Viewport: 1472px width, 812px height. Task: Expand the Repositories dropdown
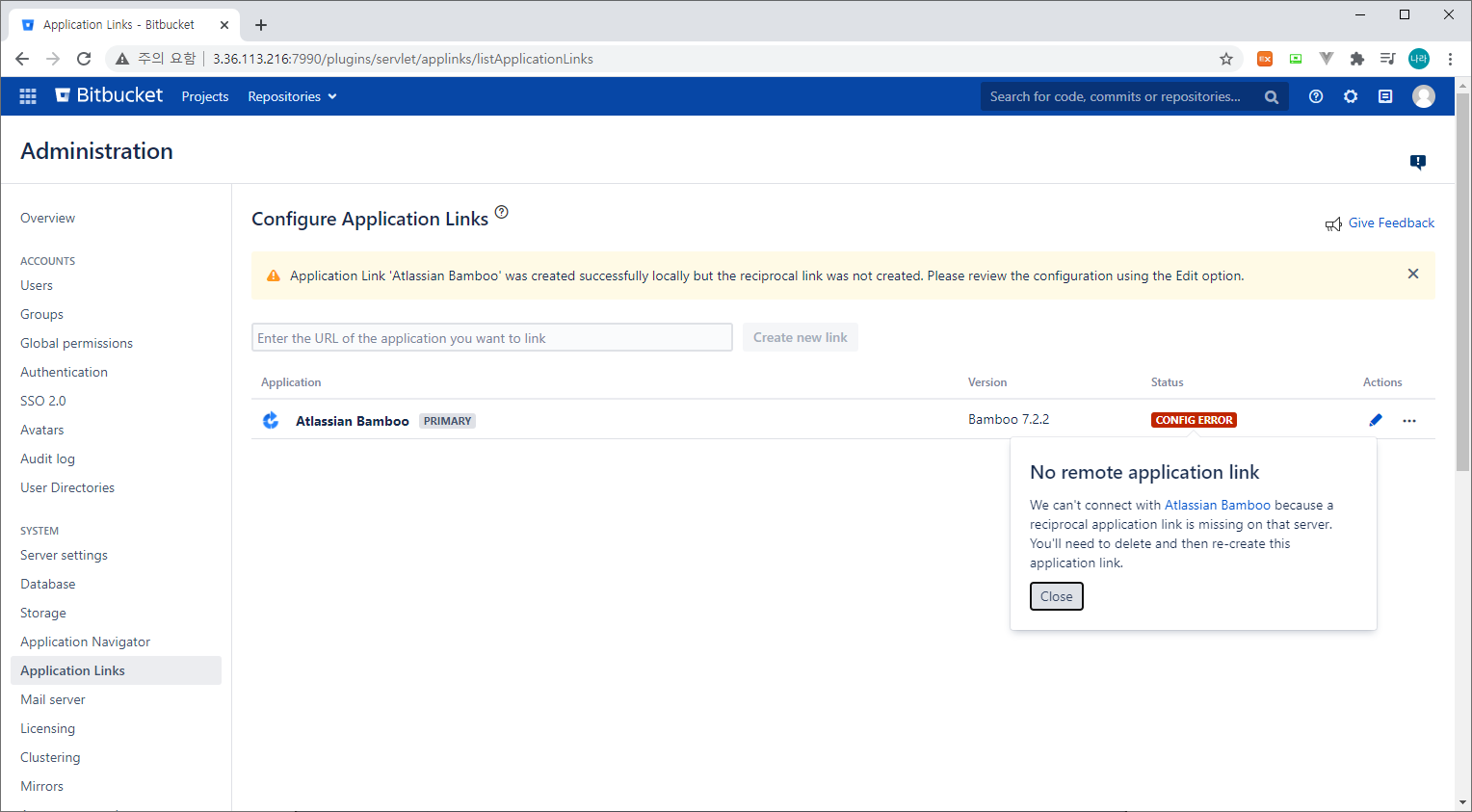click(292, 96)
